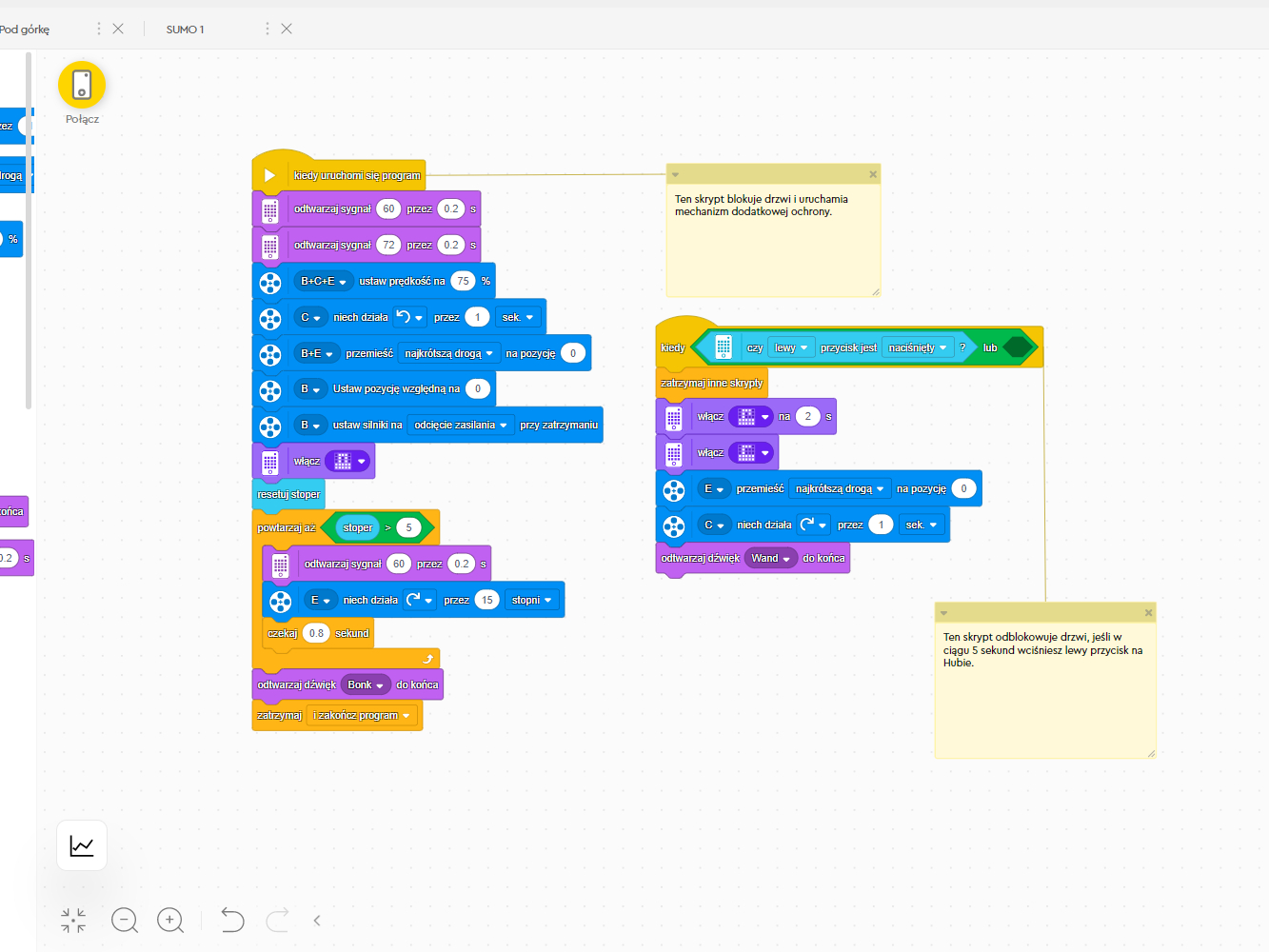Viewport: 1269px width, 952px height.
Task: Open SUMO 1 tab options menu
Action: tap(267, 29)
